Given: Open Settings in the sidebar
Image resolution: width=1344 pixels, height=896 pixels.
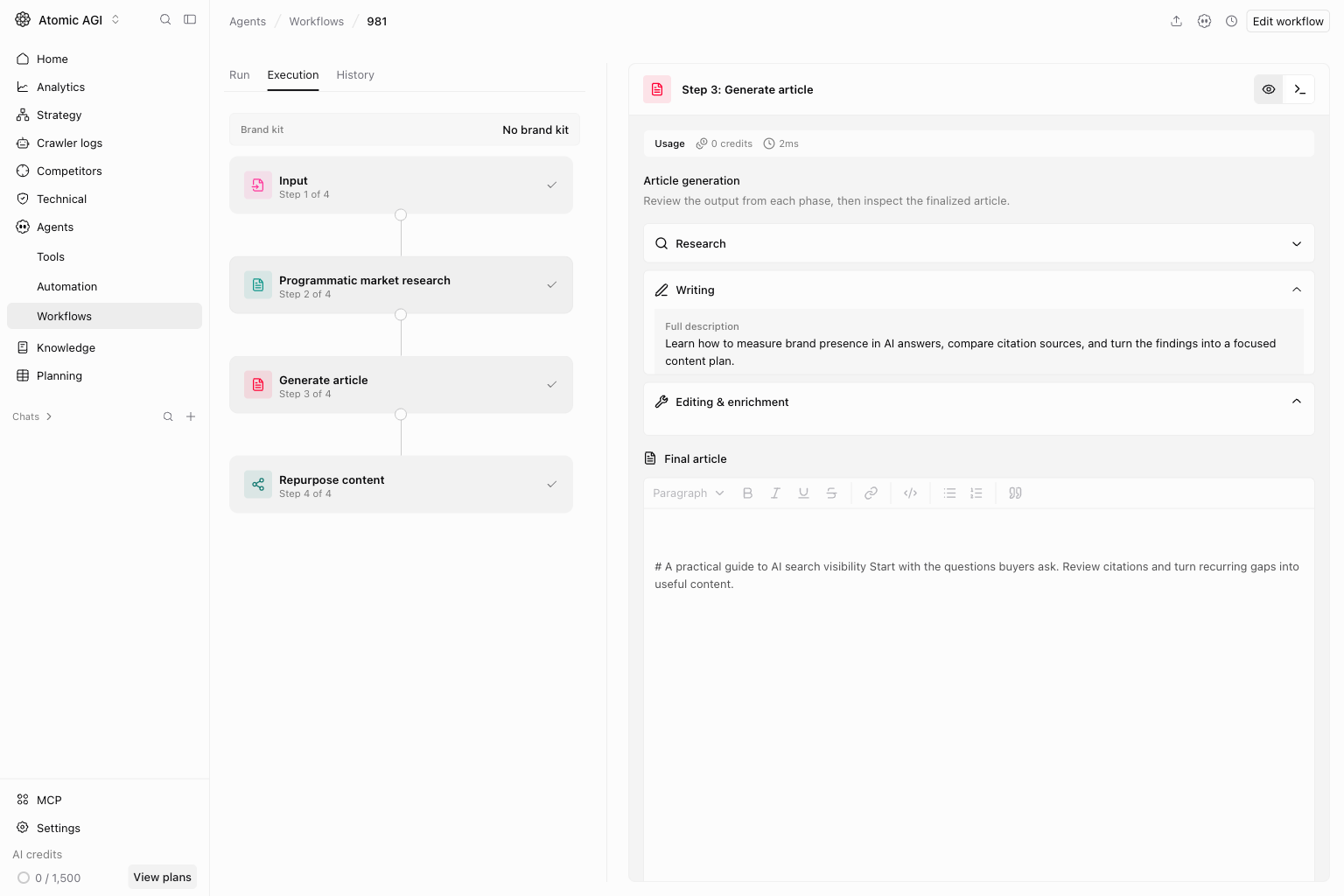Looking at the screenshot, I should click(104, 828).
